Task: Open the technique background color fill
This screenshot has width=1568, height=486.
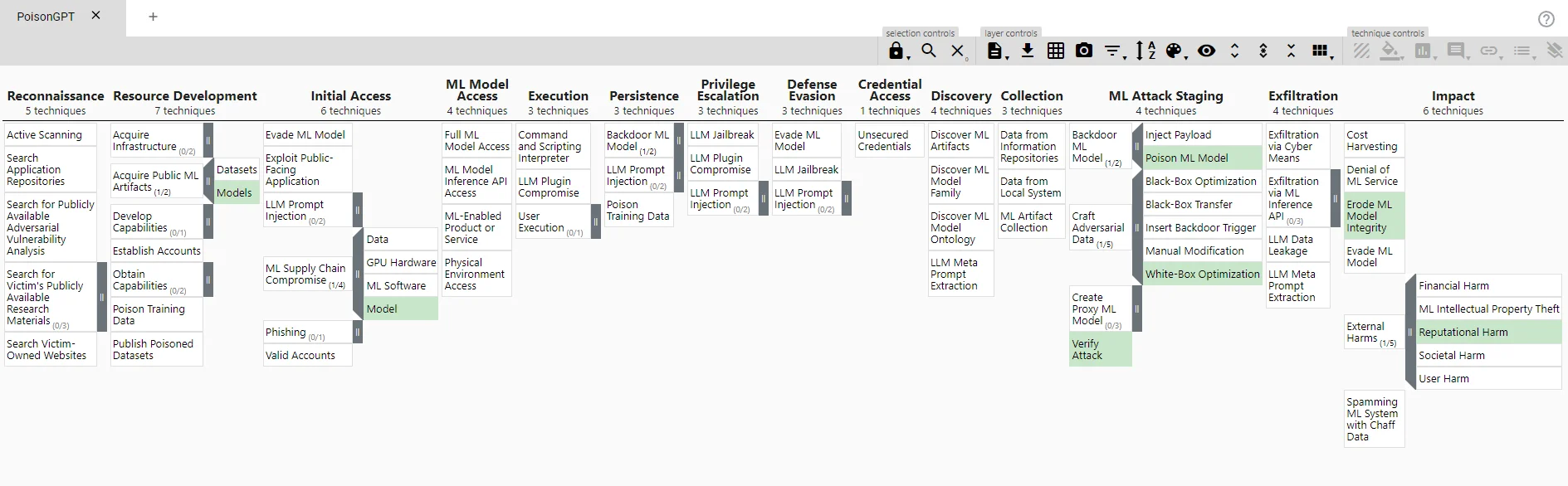Action: (1391, 51)
